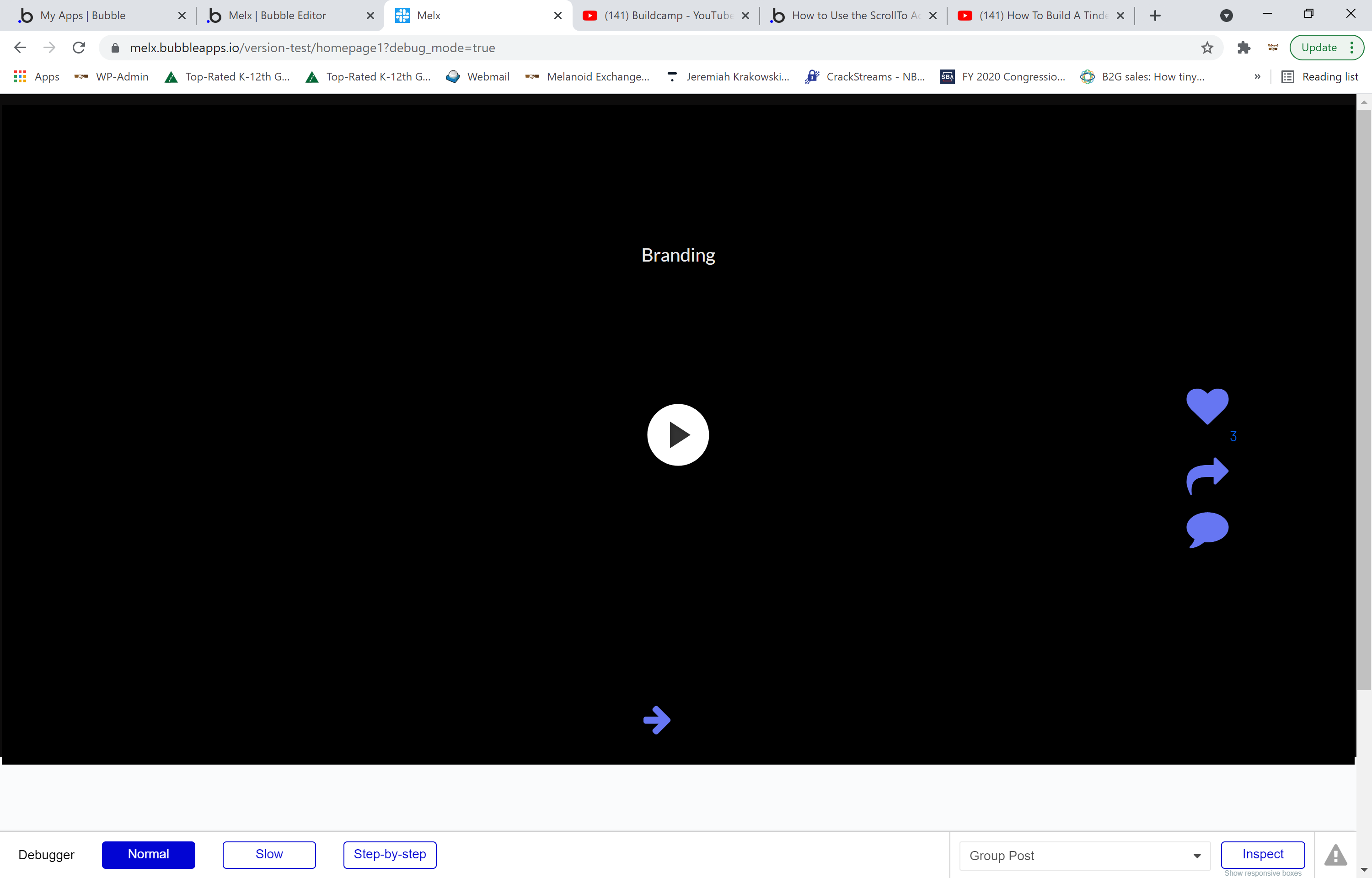Viewport: 1372px width, 878px height.
Task: Open CrackStreams - NB... bookmark
Action: pos(865,77)
